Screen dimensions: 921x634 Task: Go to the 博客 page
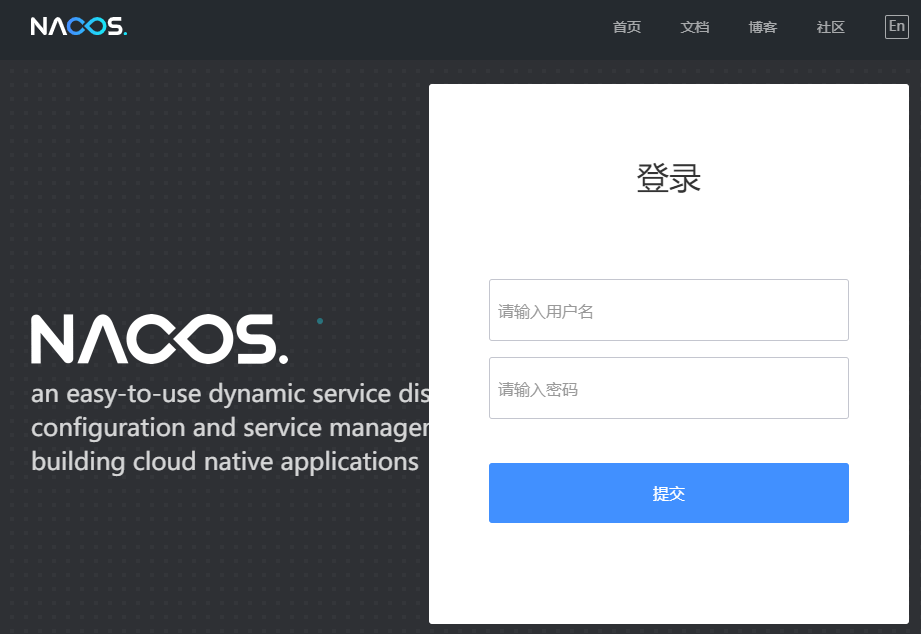click(x=763, y=27)
